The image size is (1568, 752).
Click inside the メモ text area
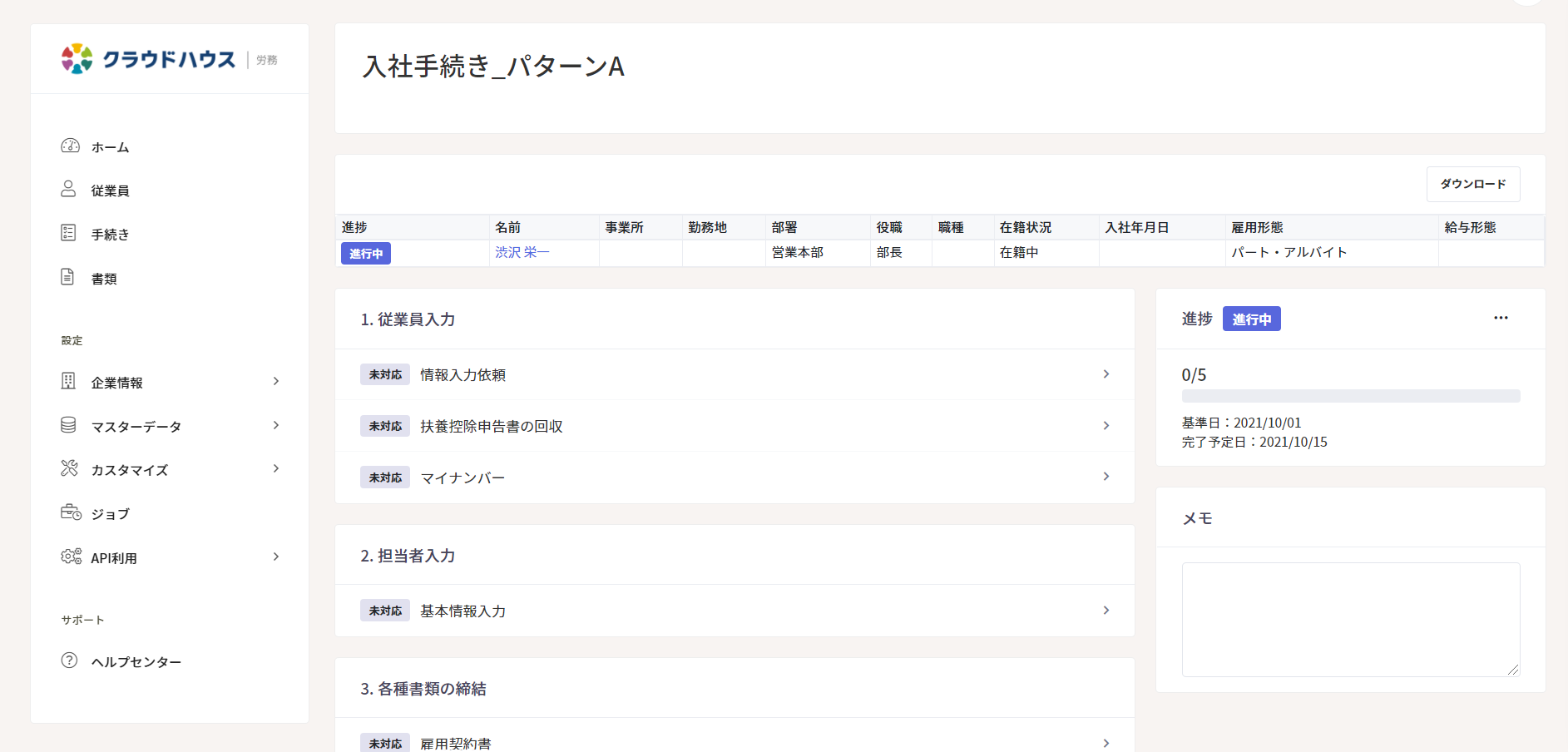click(x=1351, y=620)
